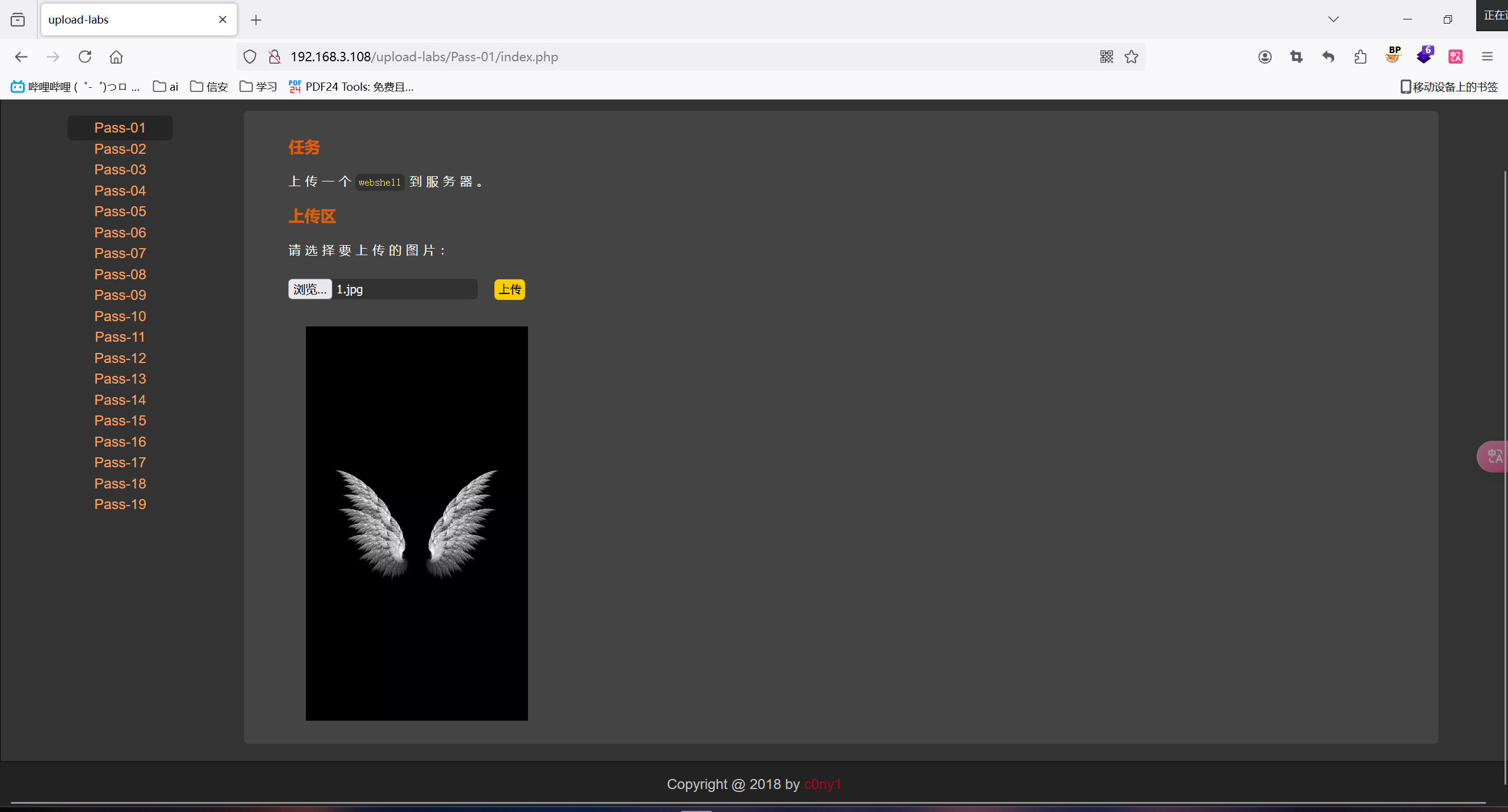Open the 信安 bookmarks folder

click(209, 87)
